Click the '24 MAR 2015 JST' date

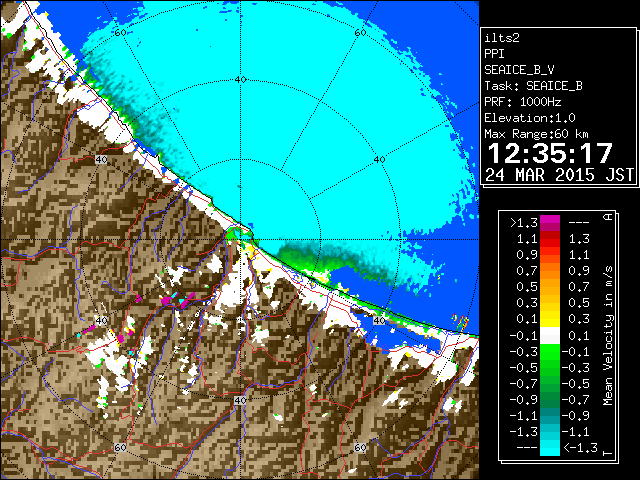[559, 175]
